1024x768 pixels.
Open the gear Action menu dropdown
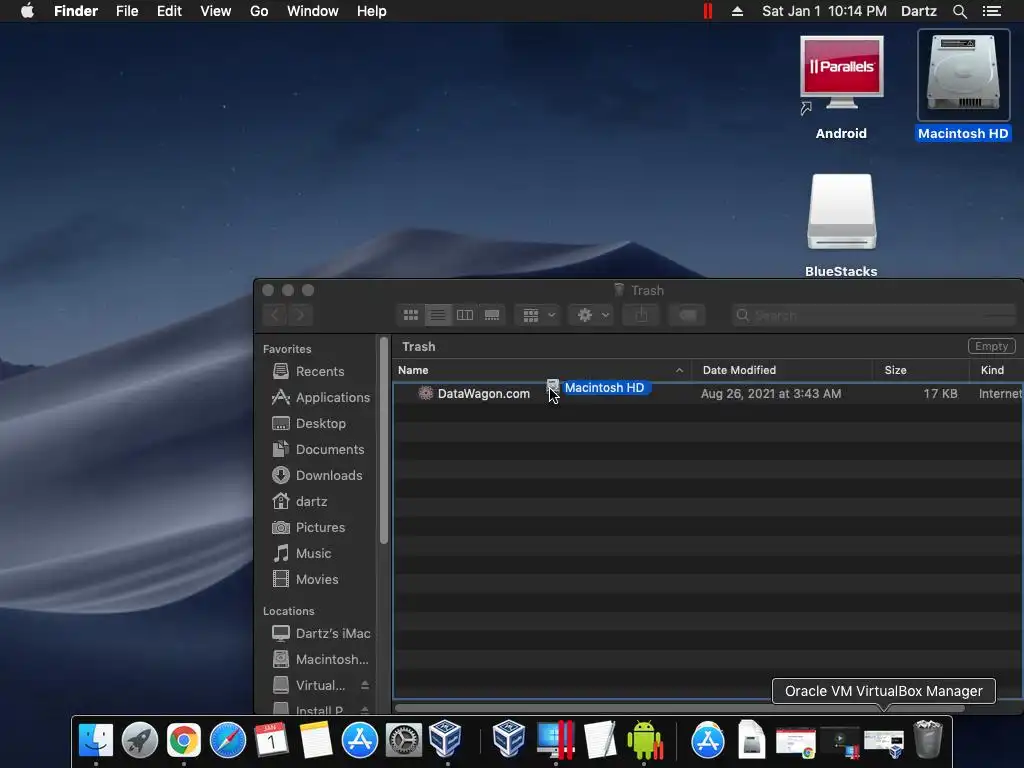coord(592,315)
